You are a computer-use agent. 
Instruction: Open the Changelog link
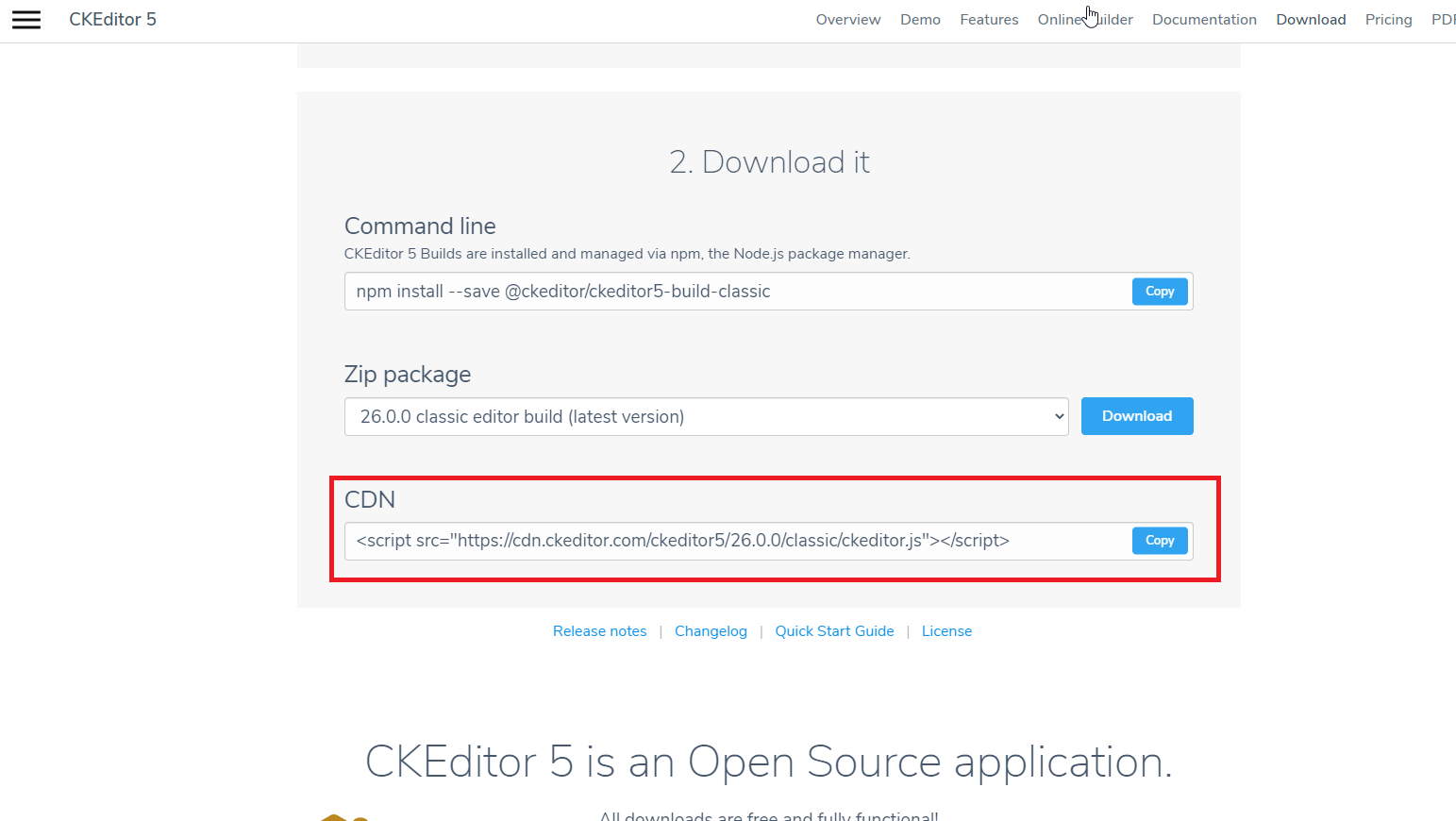coord(711,631)
